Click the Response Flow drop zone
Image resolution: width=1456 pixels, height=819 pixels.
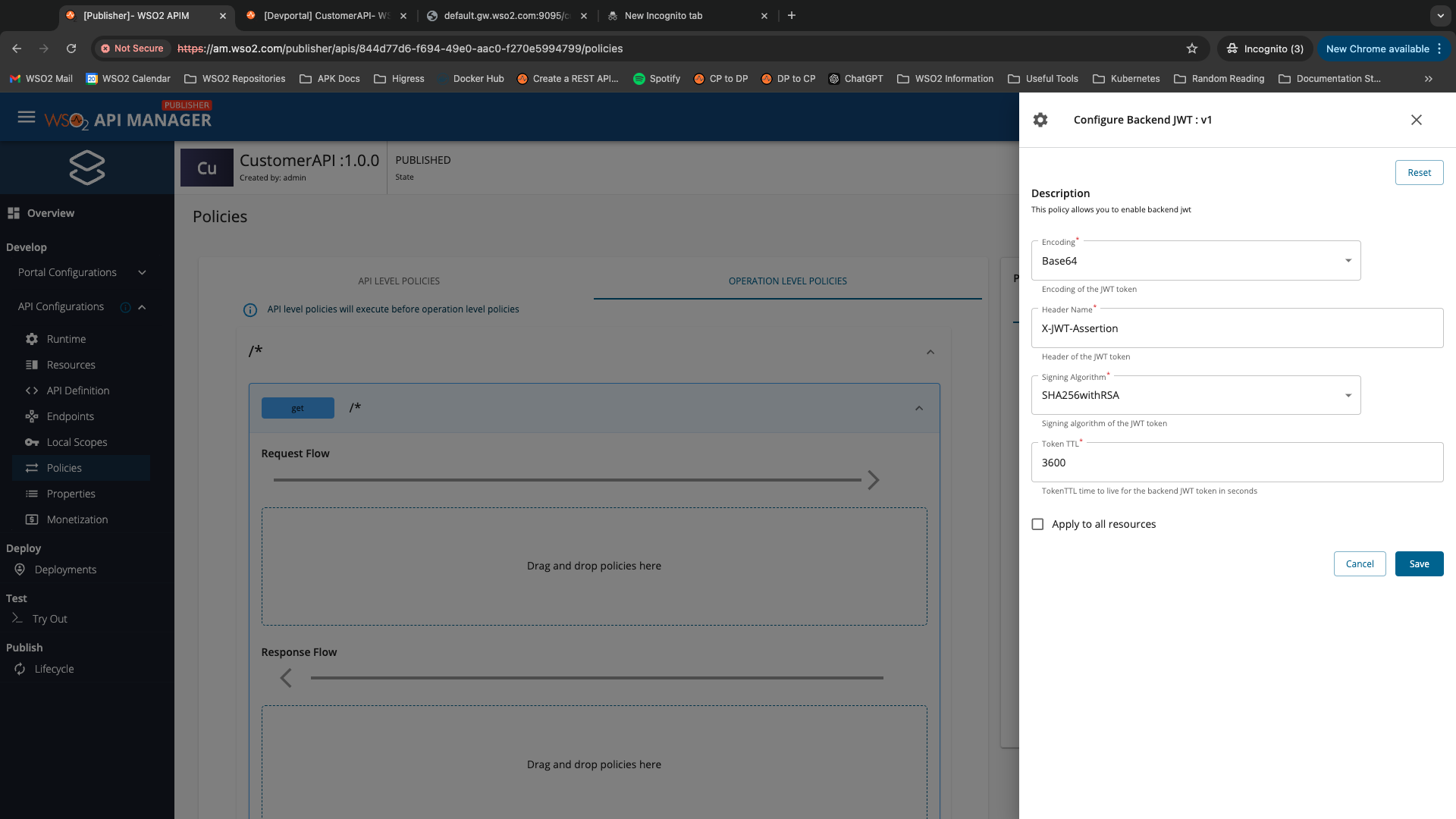[x=594, y=762]
